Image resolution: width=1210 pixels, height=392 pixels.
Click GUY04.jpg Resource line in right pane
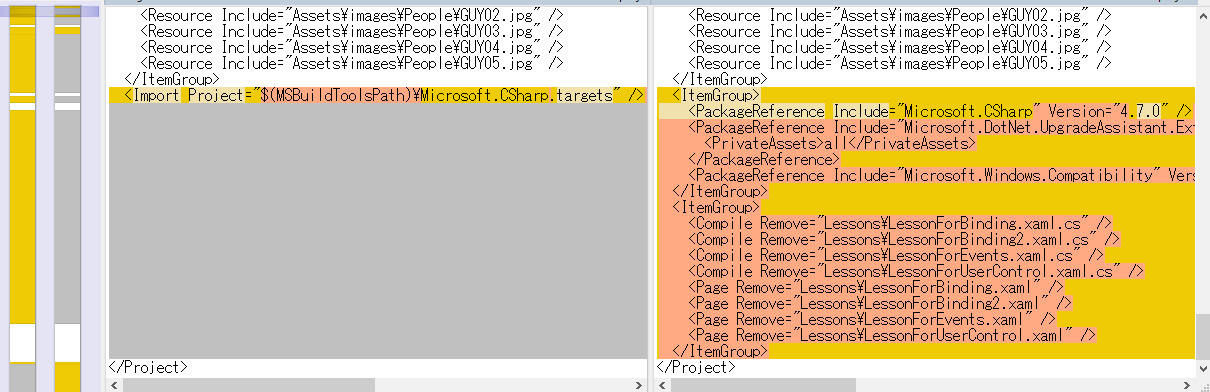click(x=900, y=48)
